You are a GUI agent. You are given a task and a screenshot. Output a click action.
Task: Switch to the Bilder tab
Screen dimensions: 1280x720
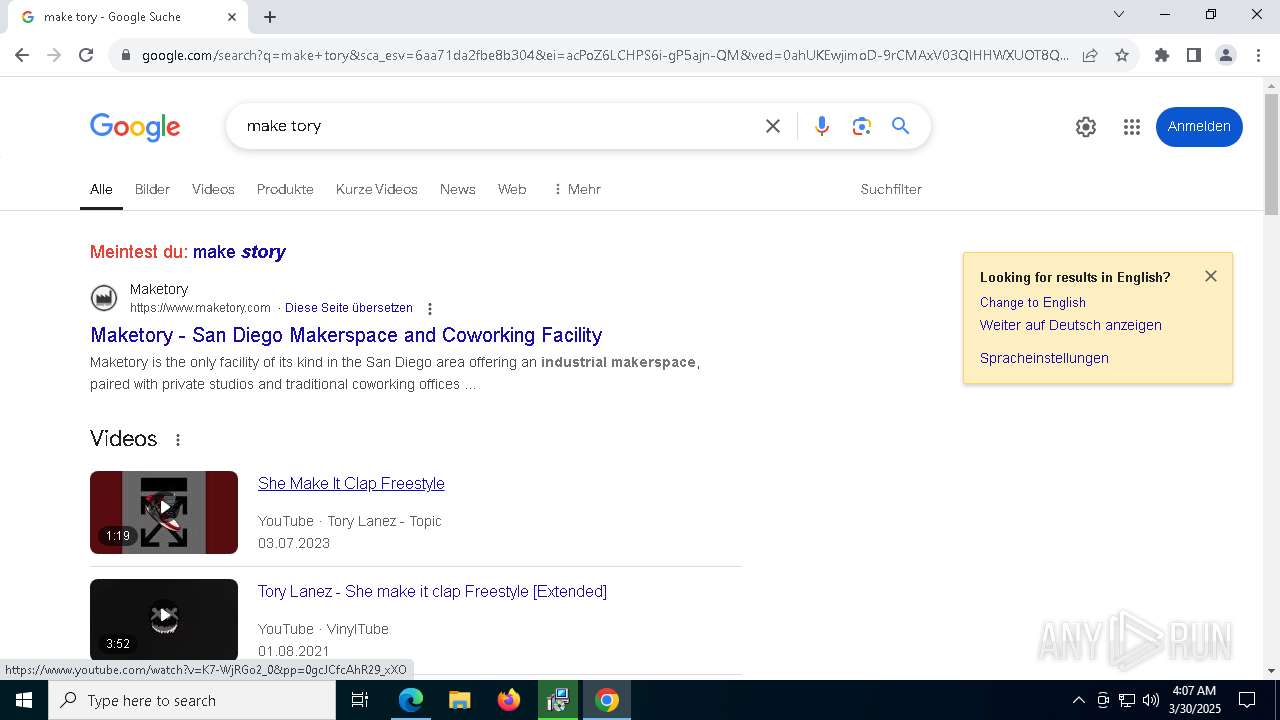tap(152, 189)
